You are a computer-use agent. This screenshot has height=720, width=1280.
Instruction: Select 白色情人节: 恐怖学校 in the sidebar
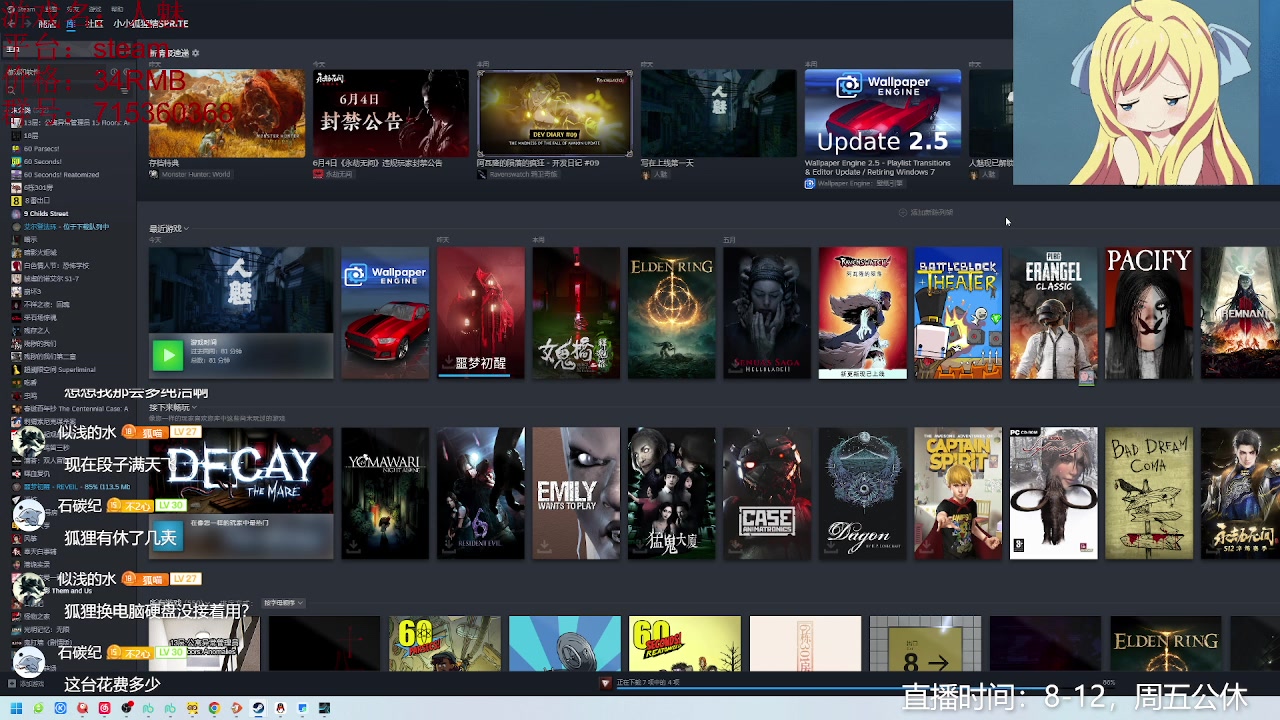pos(68,265)
